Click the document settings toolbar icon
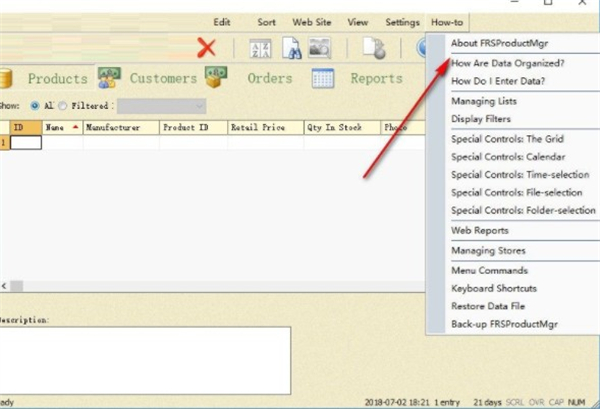 click(373, 47)
